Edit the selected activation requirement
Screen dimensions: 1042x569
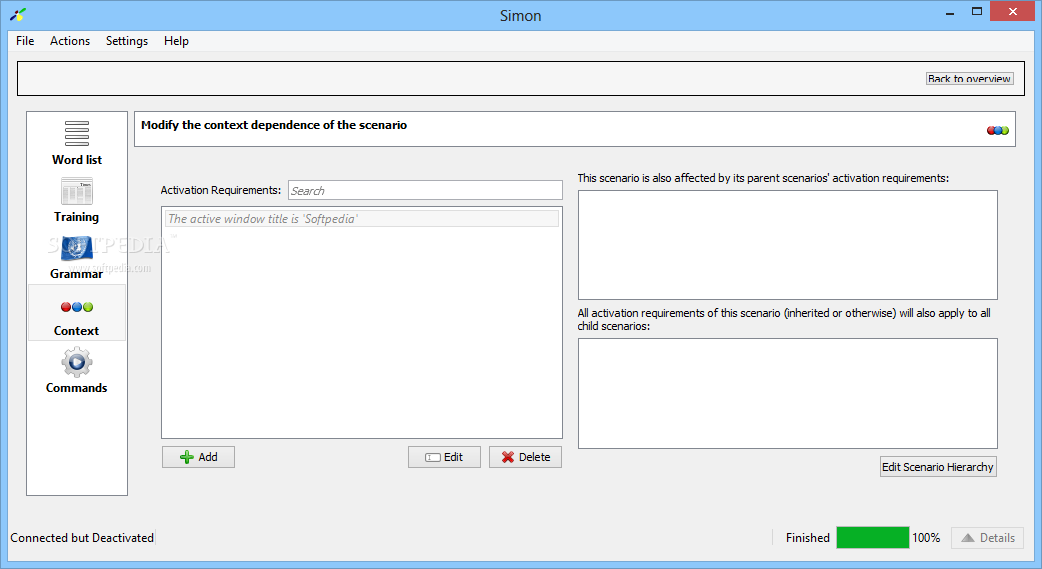[444, 457]
